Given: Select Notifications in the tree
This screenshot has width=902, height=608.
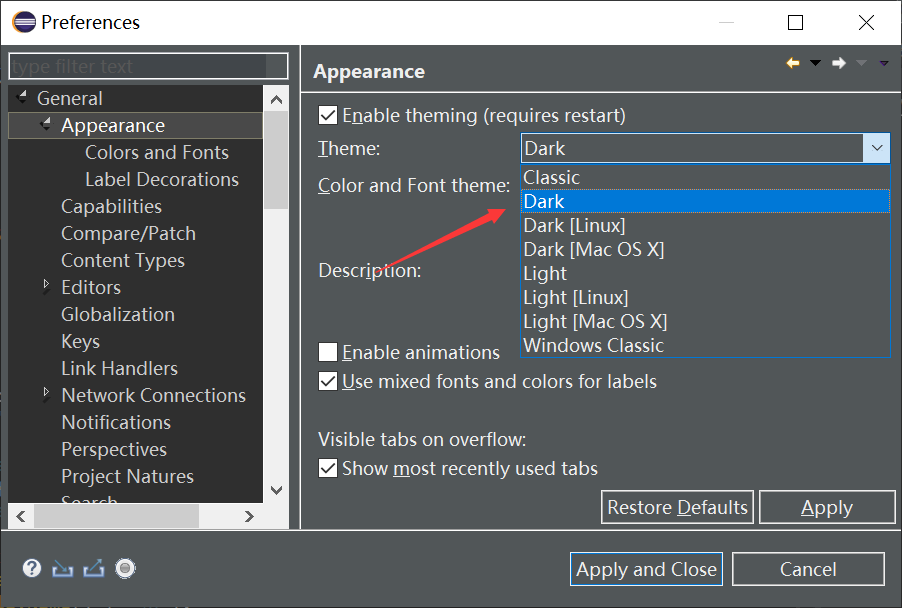Looking at the screenshot, I should click(x=116, y=422).
